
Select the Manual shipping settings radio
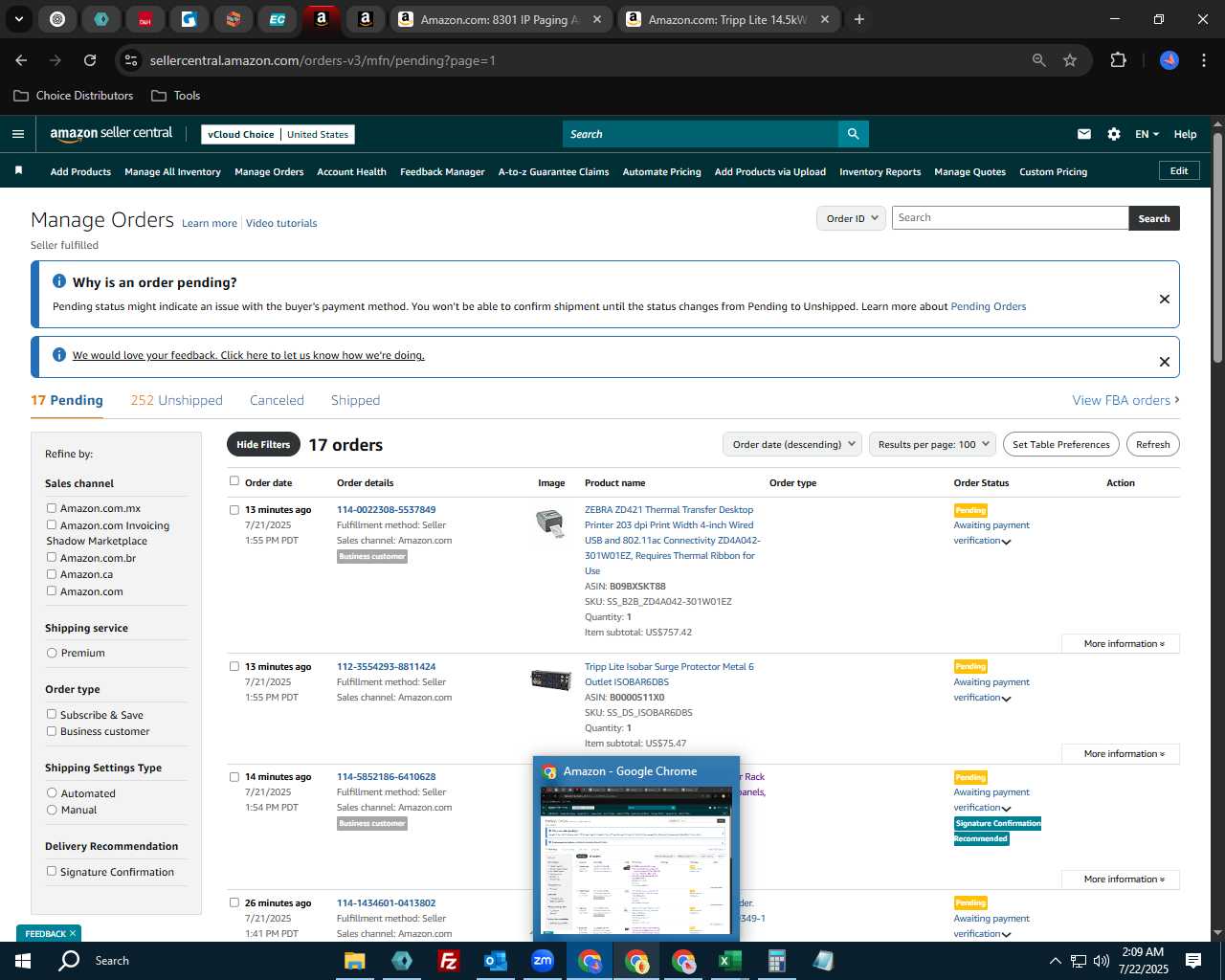click(x=52, y=810)
